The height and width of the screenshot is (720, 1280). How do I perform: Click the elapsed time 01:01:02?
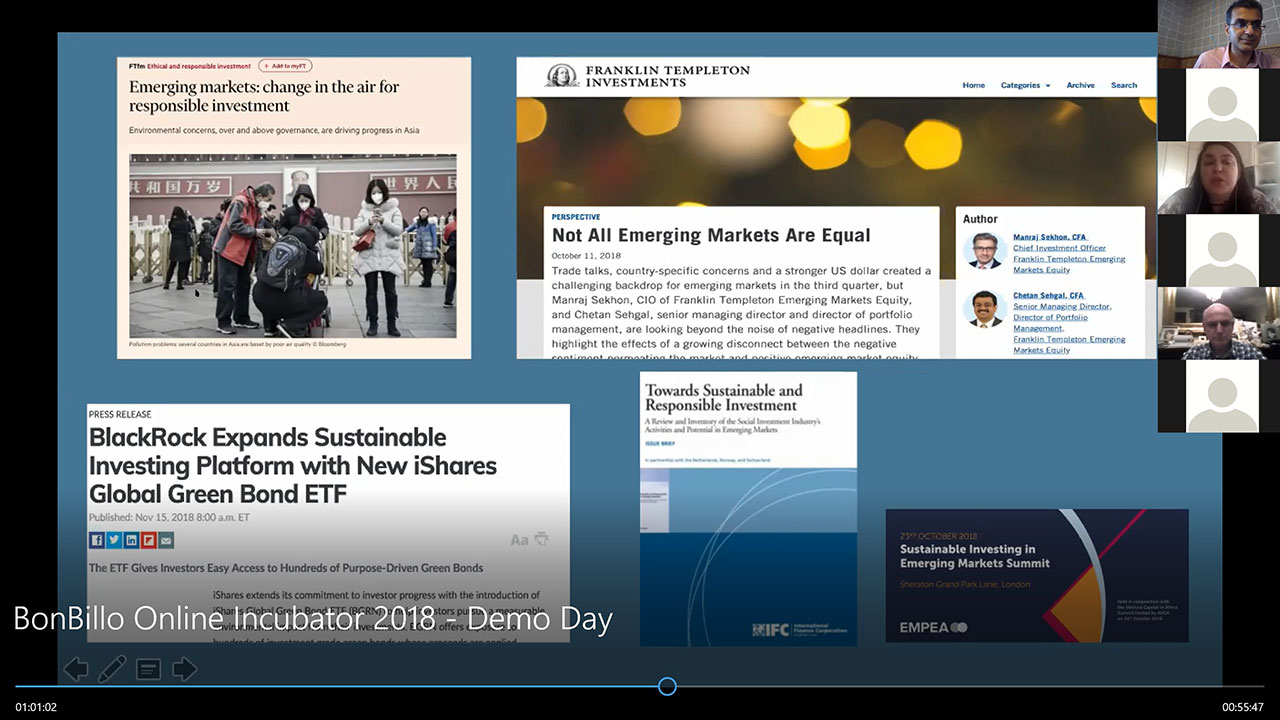coord(36,707)
